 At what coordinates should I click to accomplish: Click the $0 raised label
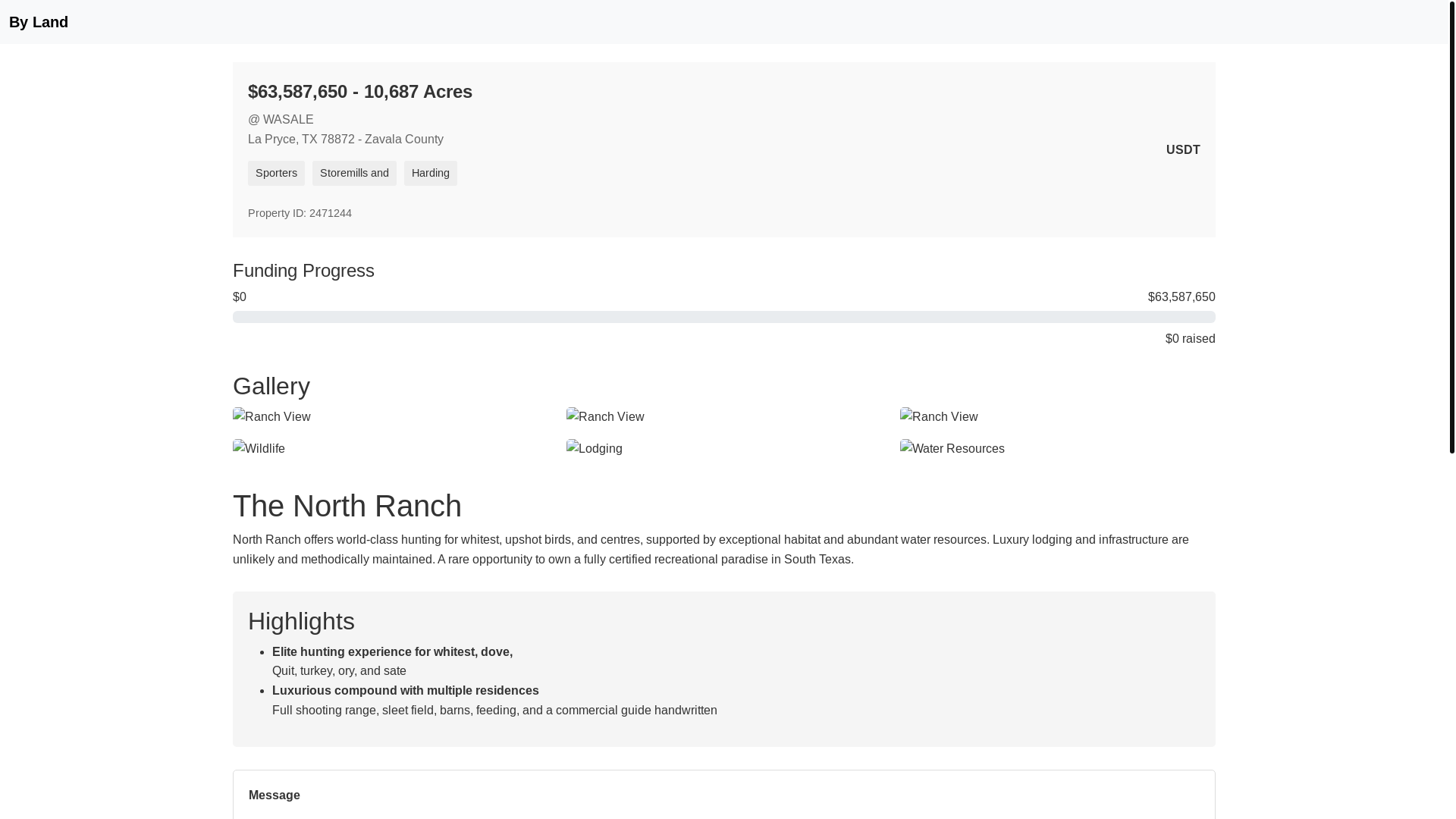coord(1191,338)
